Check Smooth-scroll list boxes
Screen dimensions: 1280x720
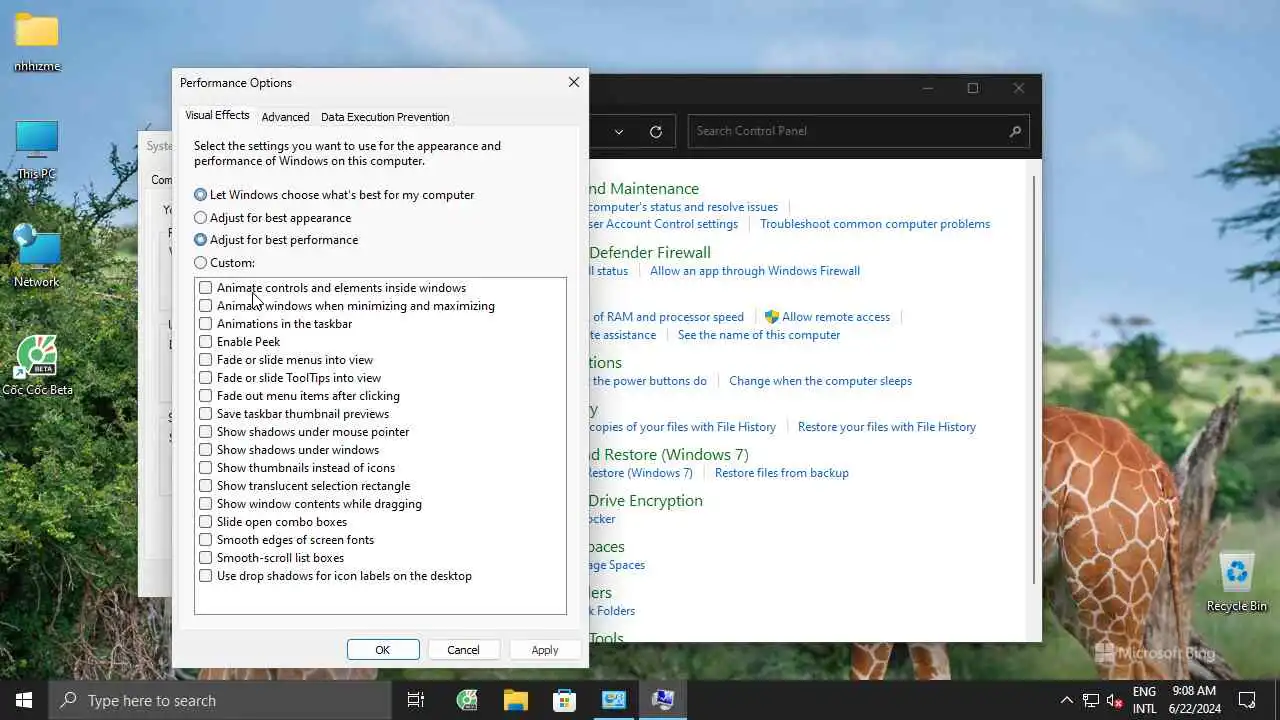click(205, 558)
